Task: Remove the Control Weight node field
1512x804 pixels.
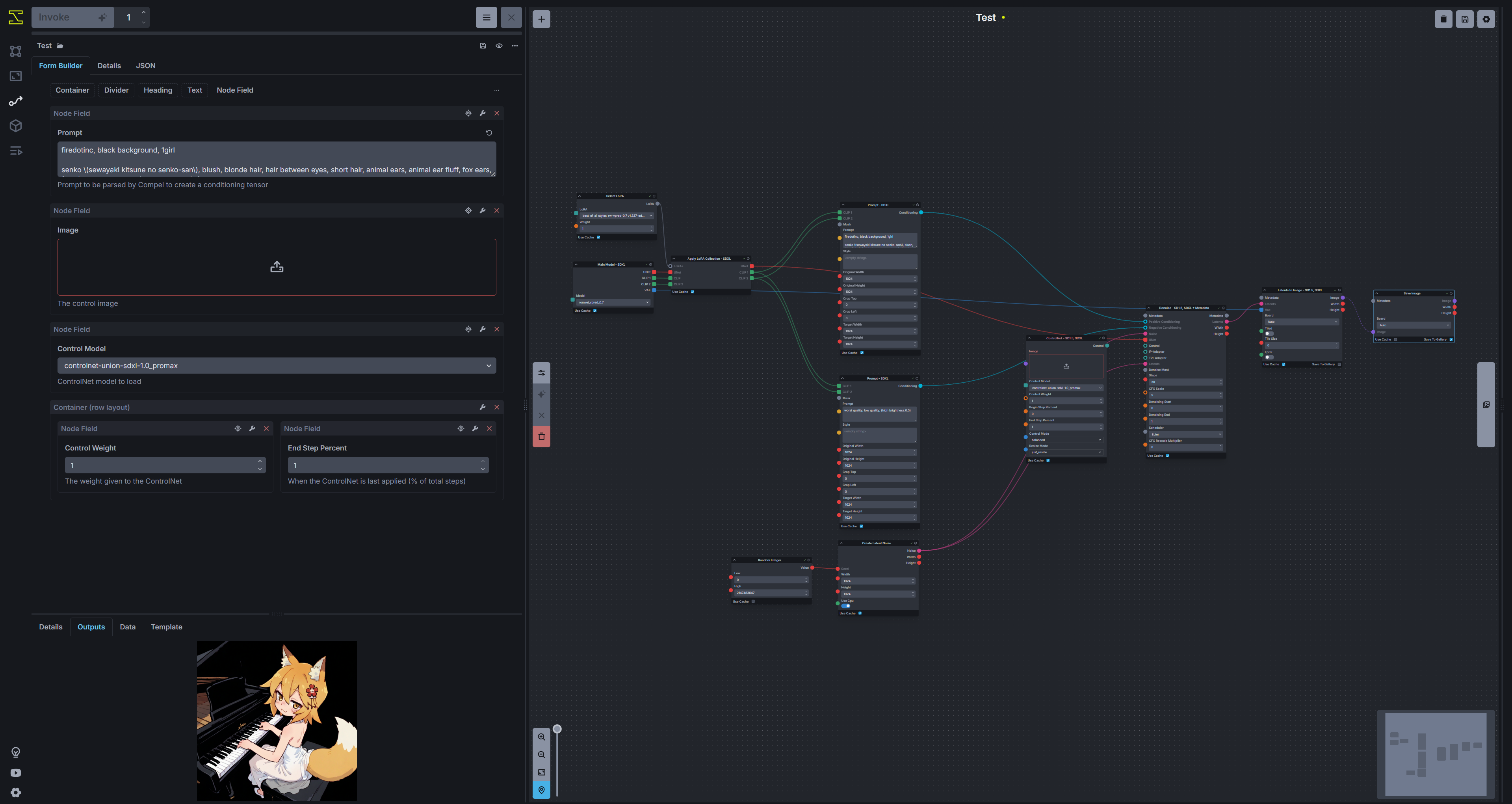Action: (x=266, y=429)
